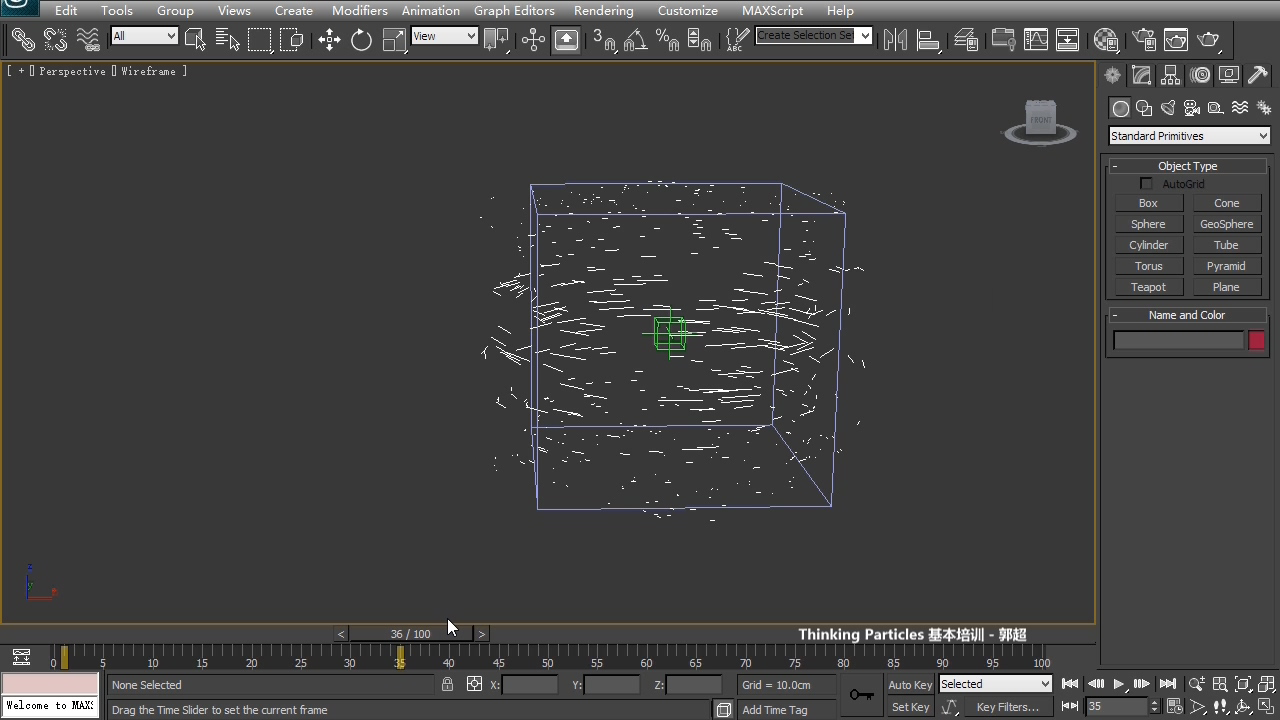The image size is (1280, 720).
Task: Open the reference coordinate system dropdown View
Action: pyautogui.click(x=444, y=36)
